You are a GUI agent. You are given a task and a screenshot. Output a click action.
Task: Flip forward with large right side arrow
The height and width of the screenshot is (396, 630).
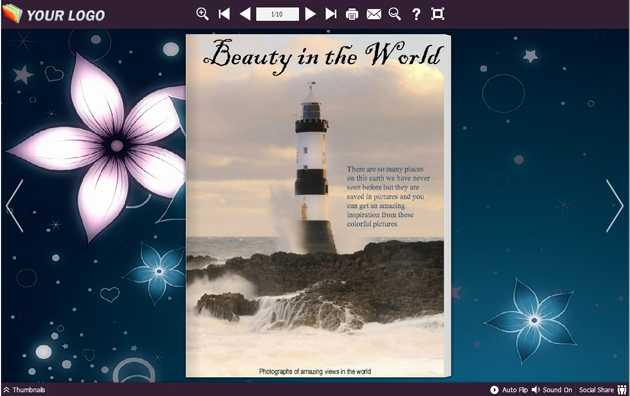click(x=615, y=206)
